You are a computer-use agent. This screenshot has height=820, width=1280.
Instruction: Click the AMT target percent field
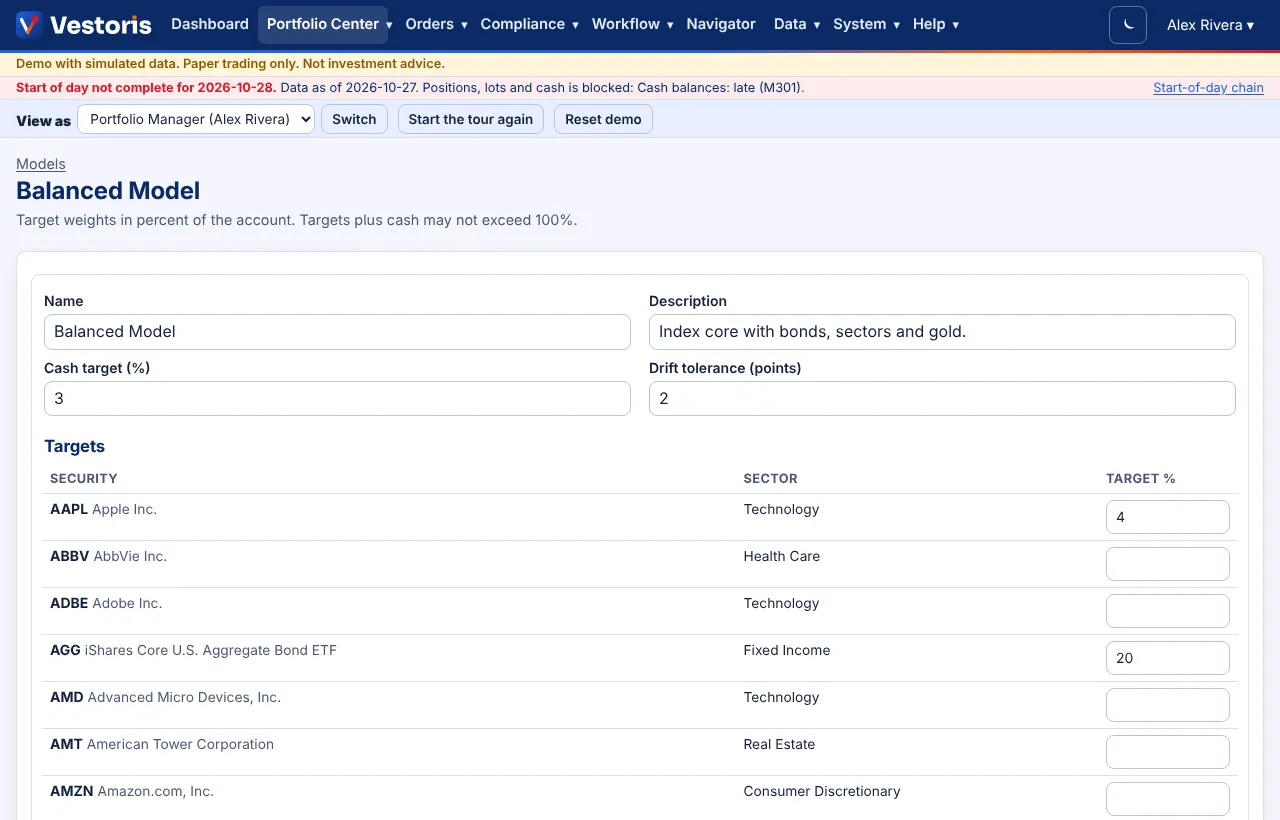pyautogui.click(x=1167, y=752)
